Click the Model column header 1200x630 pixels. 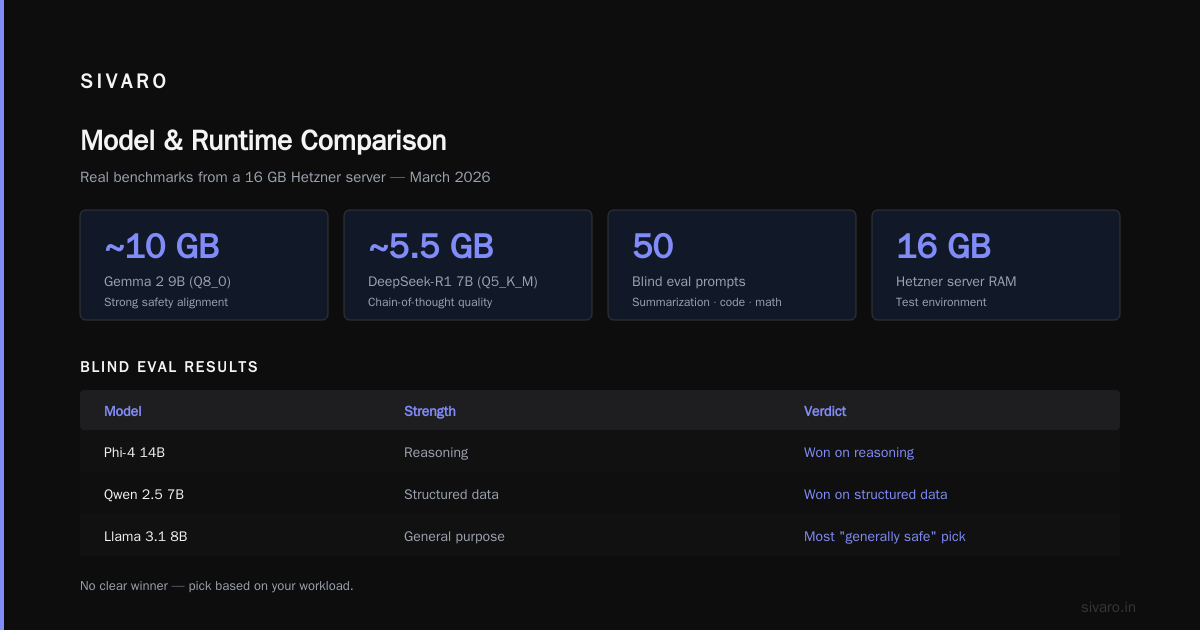[x=123, y=411]
